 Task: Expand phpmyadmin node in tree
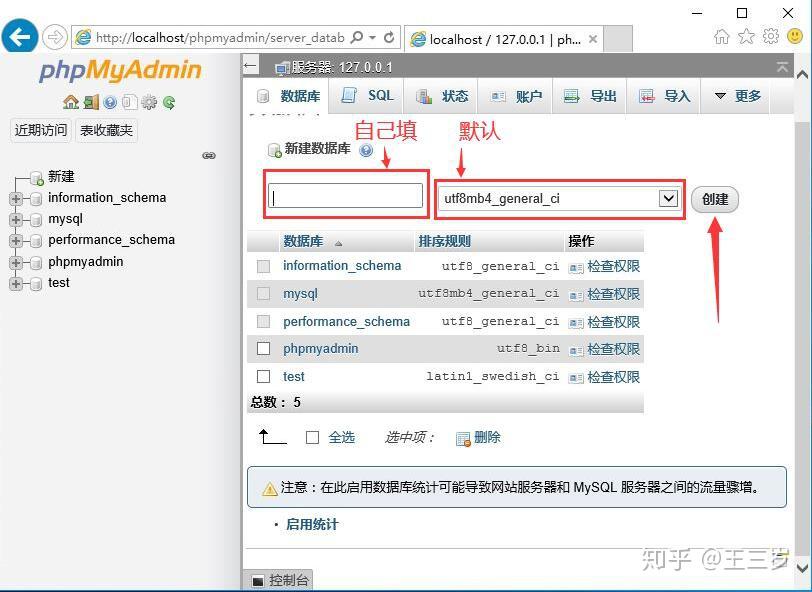pyautogui.click(x=16, y=263)
